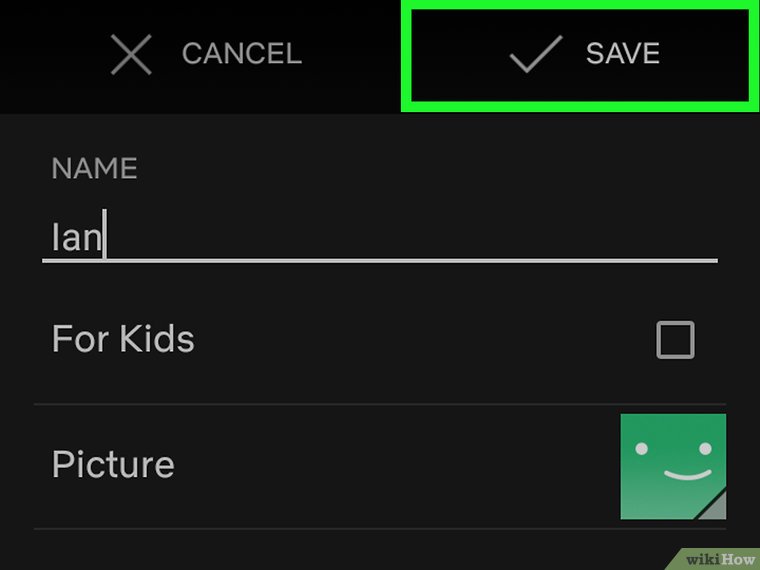Click the checkmark icon beside SAVE
Image resolution: width=760 pixels, height=570 pixels.
[536, 55]
